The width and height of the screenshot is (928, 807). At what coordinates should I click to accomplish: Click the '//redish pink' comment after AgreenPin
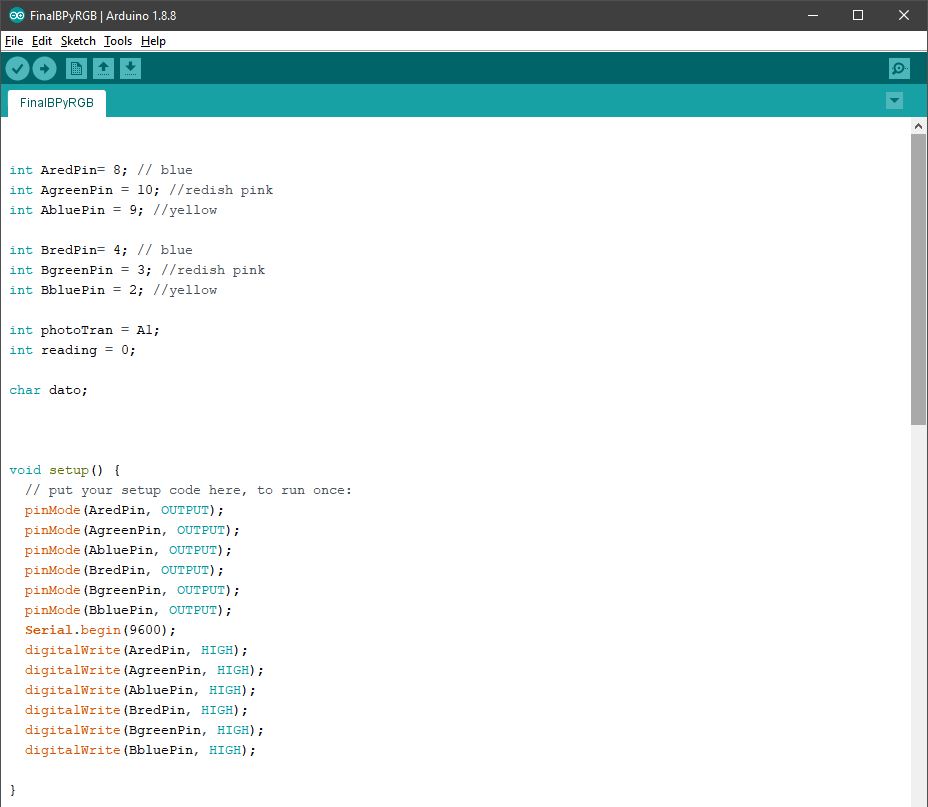[221, 191]
